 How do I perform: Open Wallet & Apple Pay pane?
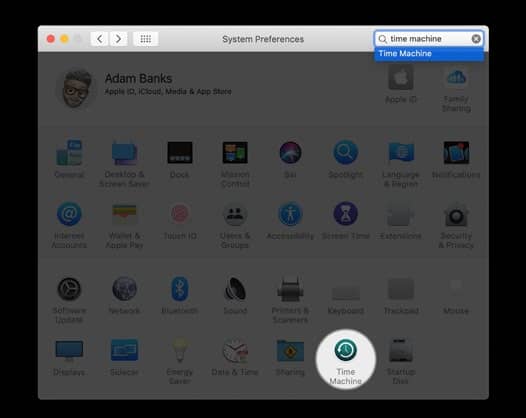tap(124, 225)
